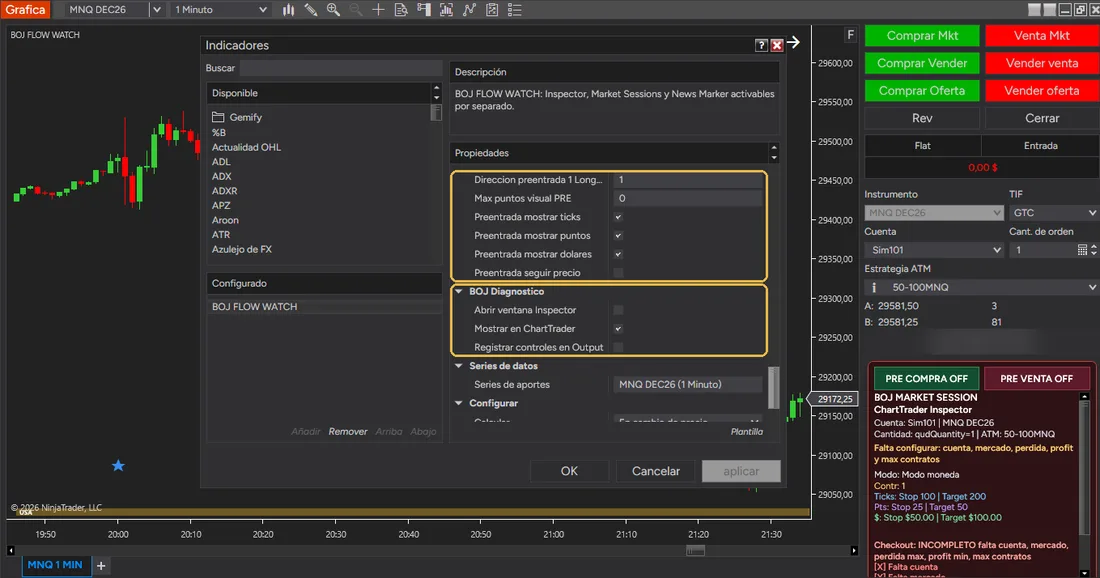
Task: Click the Grafica window label
Action: pyautogui.click(x=25, y=10)
